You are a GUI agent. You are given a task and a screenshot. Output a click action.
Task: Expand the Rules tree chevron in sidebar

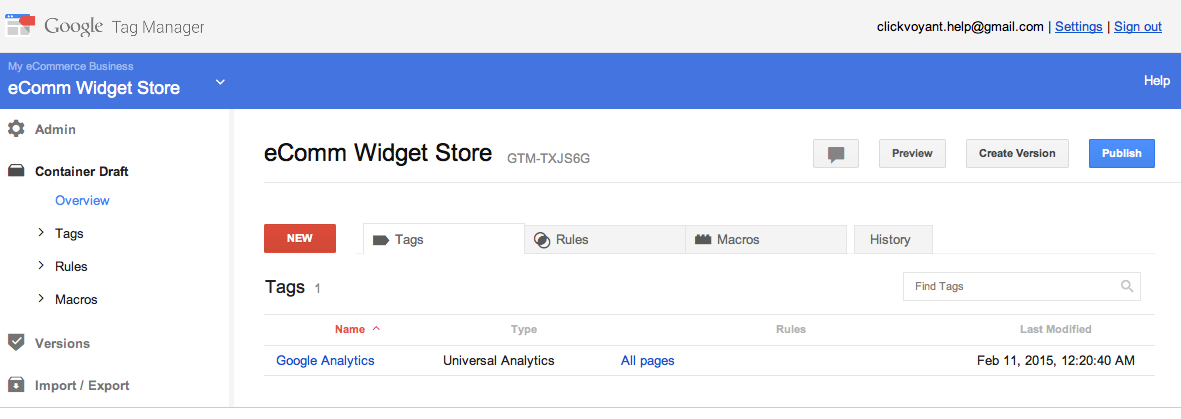pos(41,266)
